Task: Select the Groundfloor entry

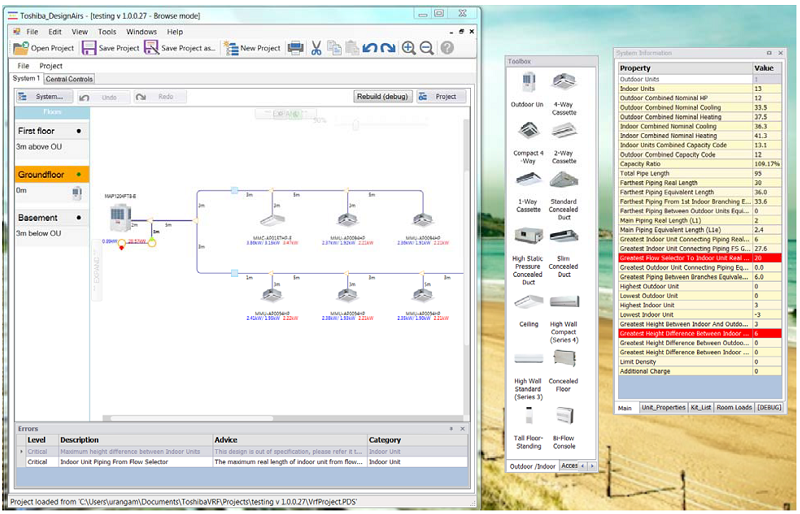Action: [x=52, y=175]
